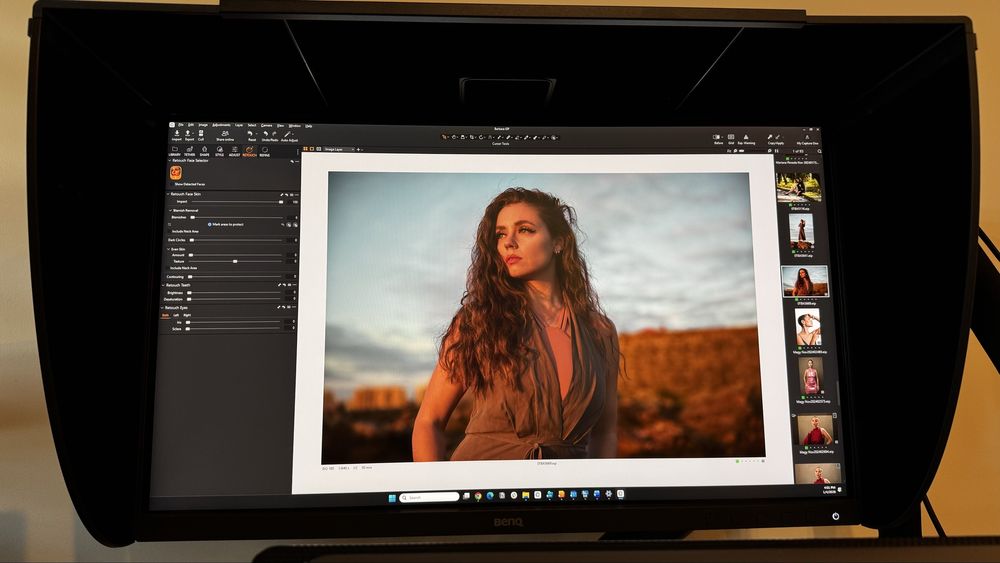Toggle the Even Skin checkbox

coord(168,249)
